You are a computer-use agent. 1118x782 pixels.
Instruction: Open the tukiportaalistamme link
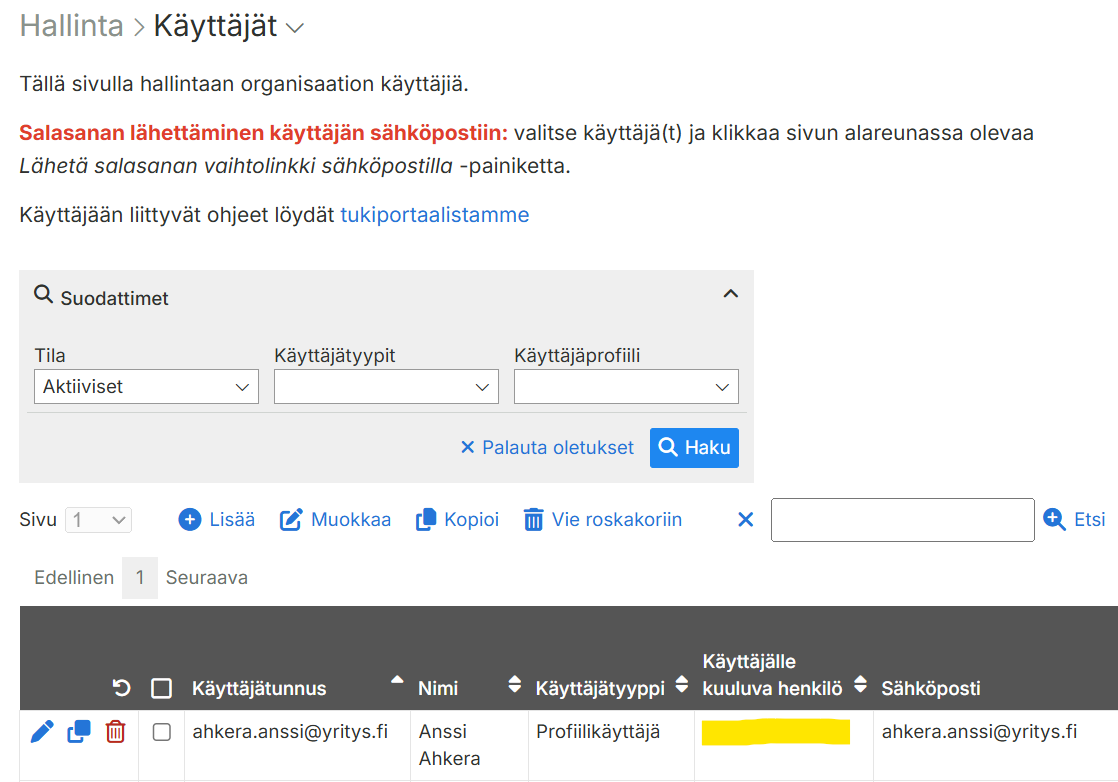click(434, 215)
